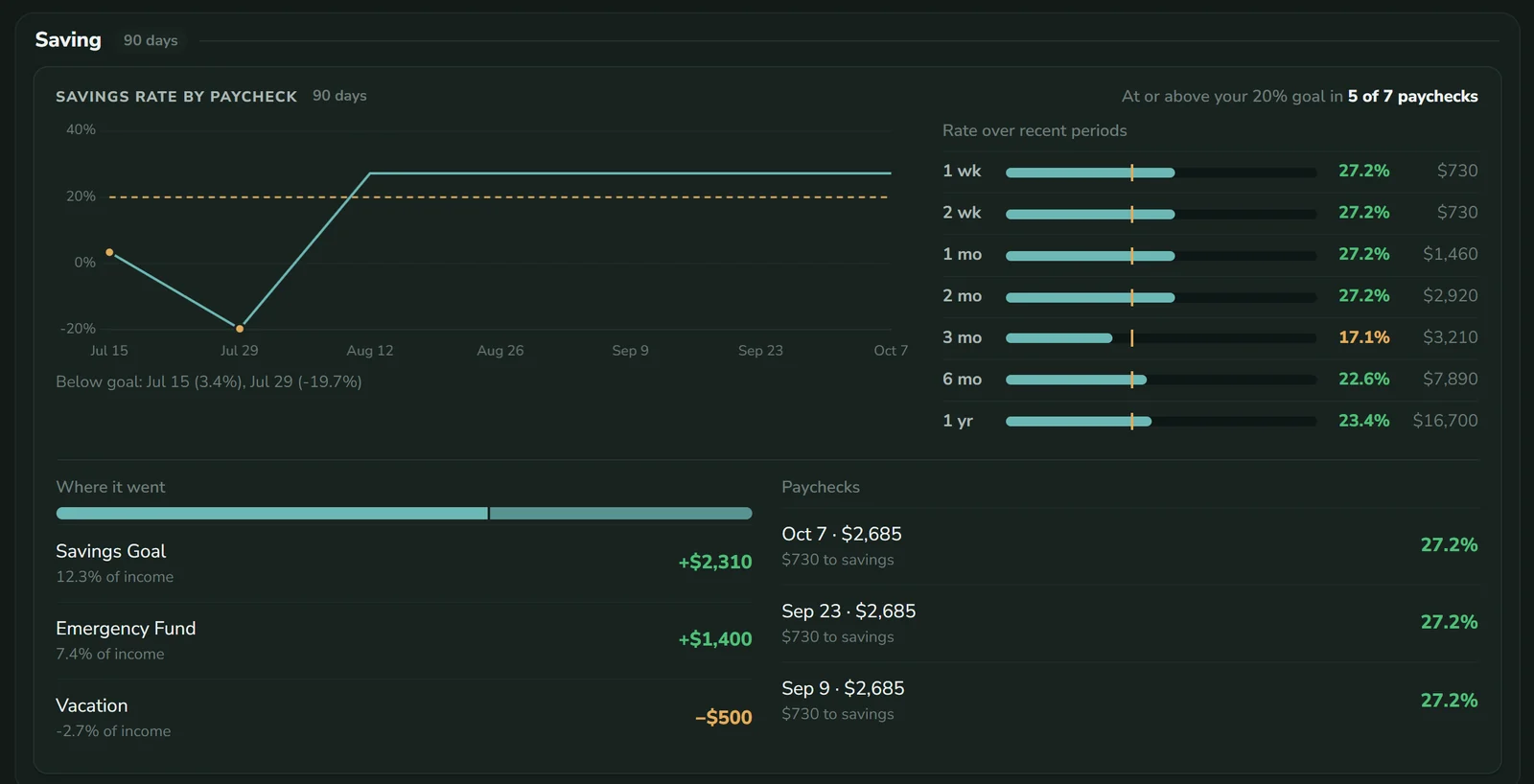This screenshot has height=784, width=1534.
Task: Select the Savings Goal row
Action: (404, 563)
